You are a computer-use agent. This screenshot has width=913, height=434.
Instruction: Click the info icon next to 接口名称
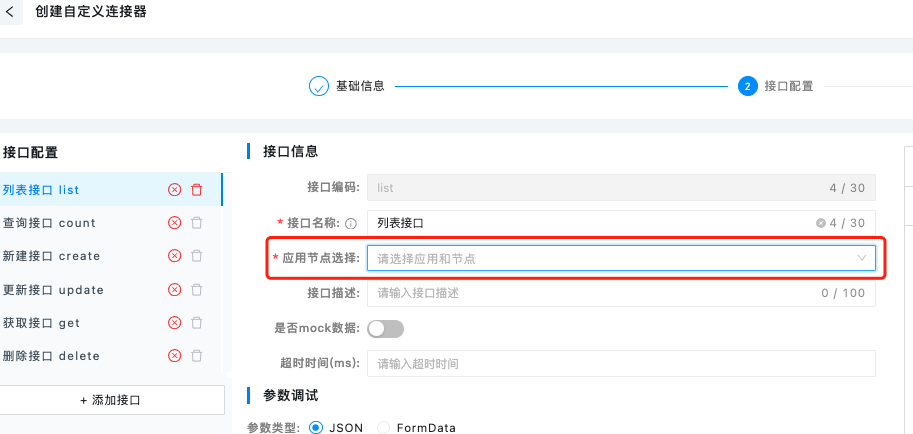(x=351, y=223)
